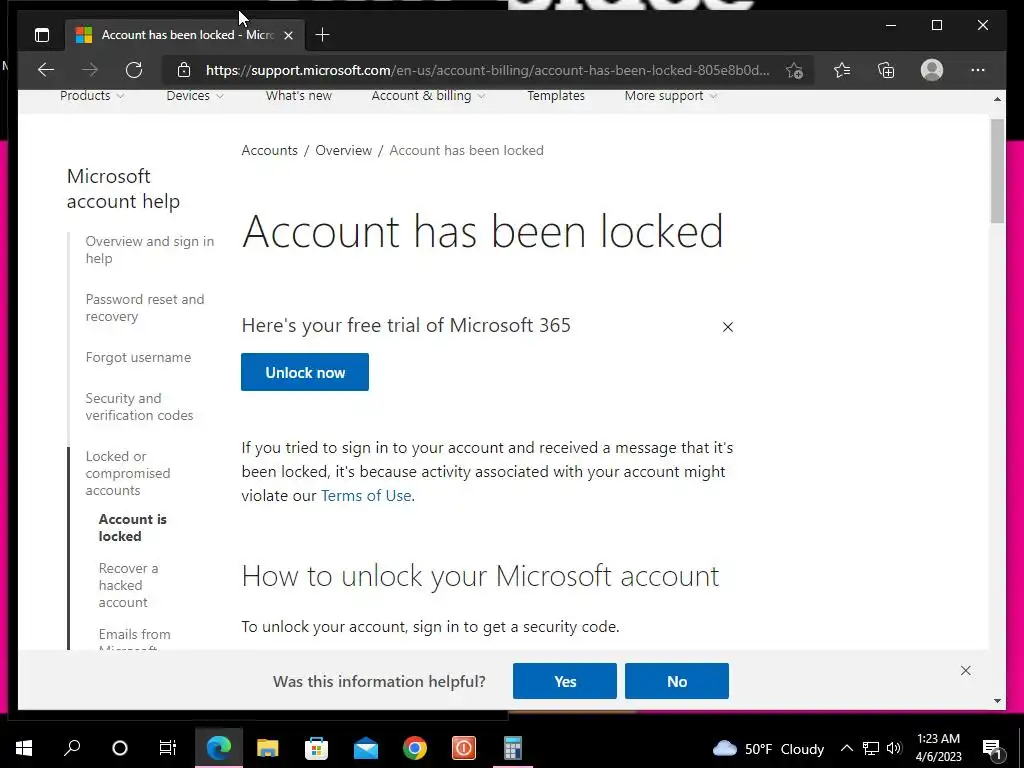Image resolution: width=1024 pixels, height=768 pixels.
Task: Select Account is locked sidebar item
Action: click(x=133, y=528)
